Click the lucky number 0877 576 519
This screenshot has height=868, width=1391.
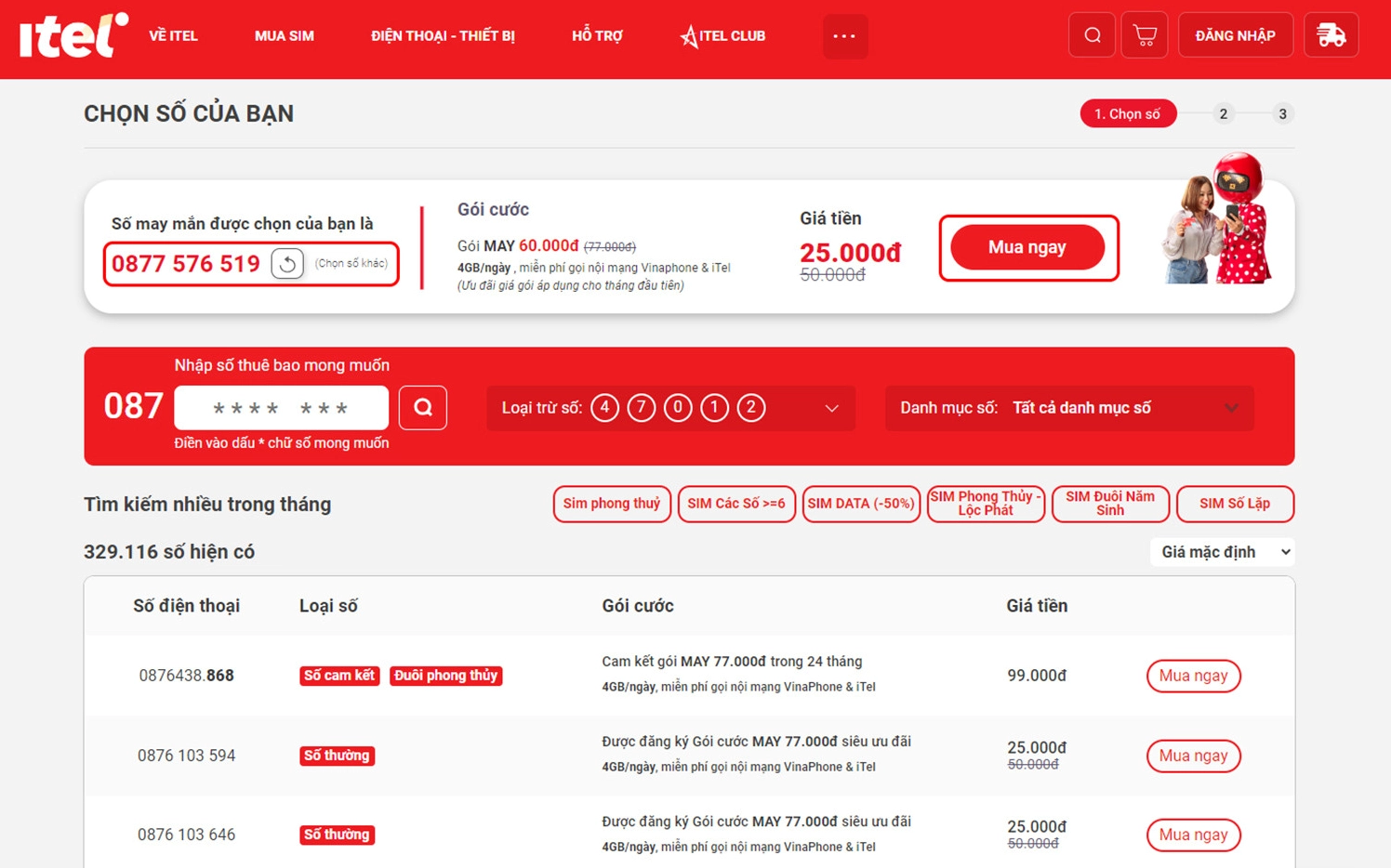[x=186, y=264]
